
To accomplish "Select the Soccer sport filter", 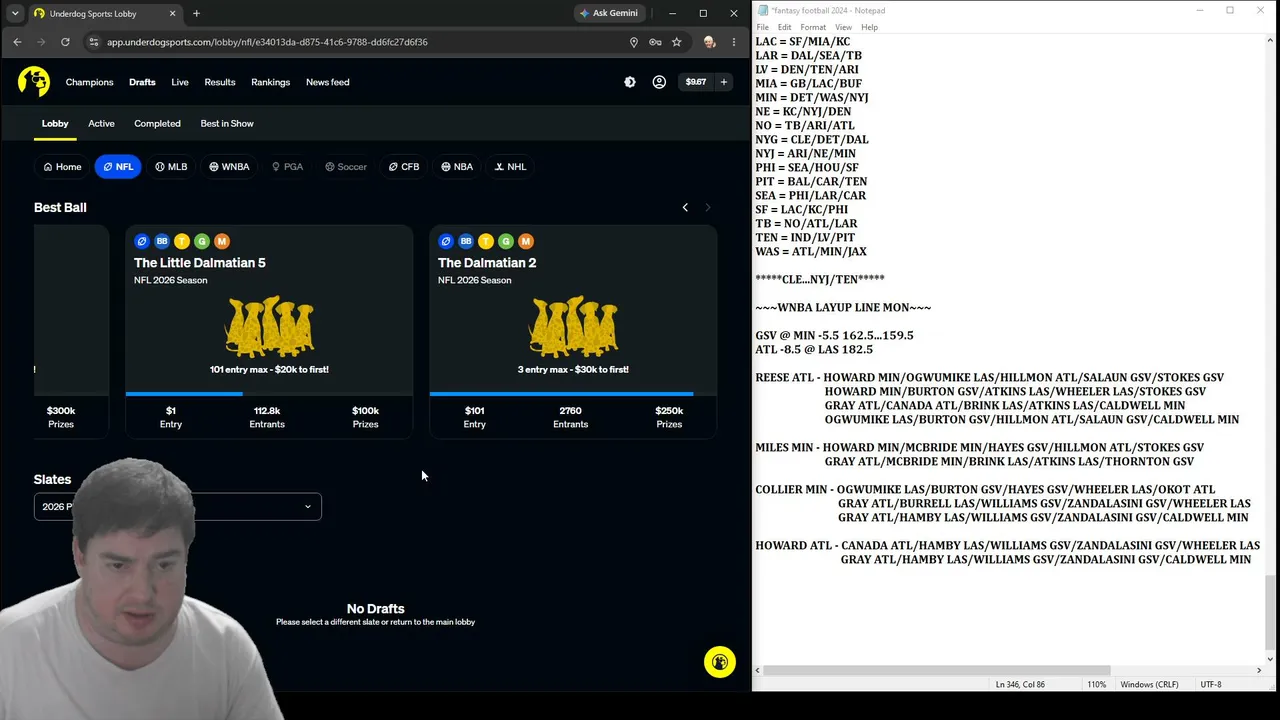I will coord(346,167).
